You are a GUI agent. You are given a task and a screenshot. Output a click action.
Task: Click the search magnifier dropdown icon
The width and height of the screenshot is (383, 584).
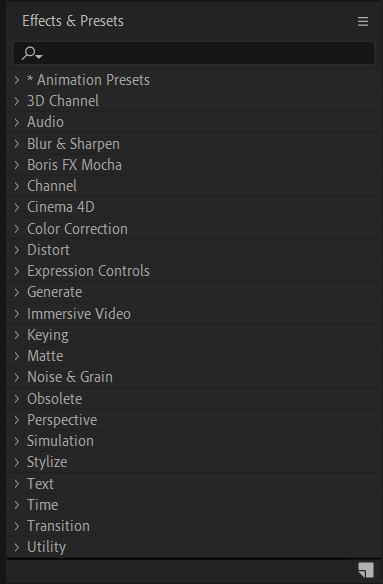tap(32, 53)
